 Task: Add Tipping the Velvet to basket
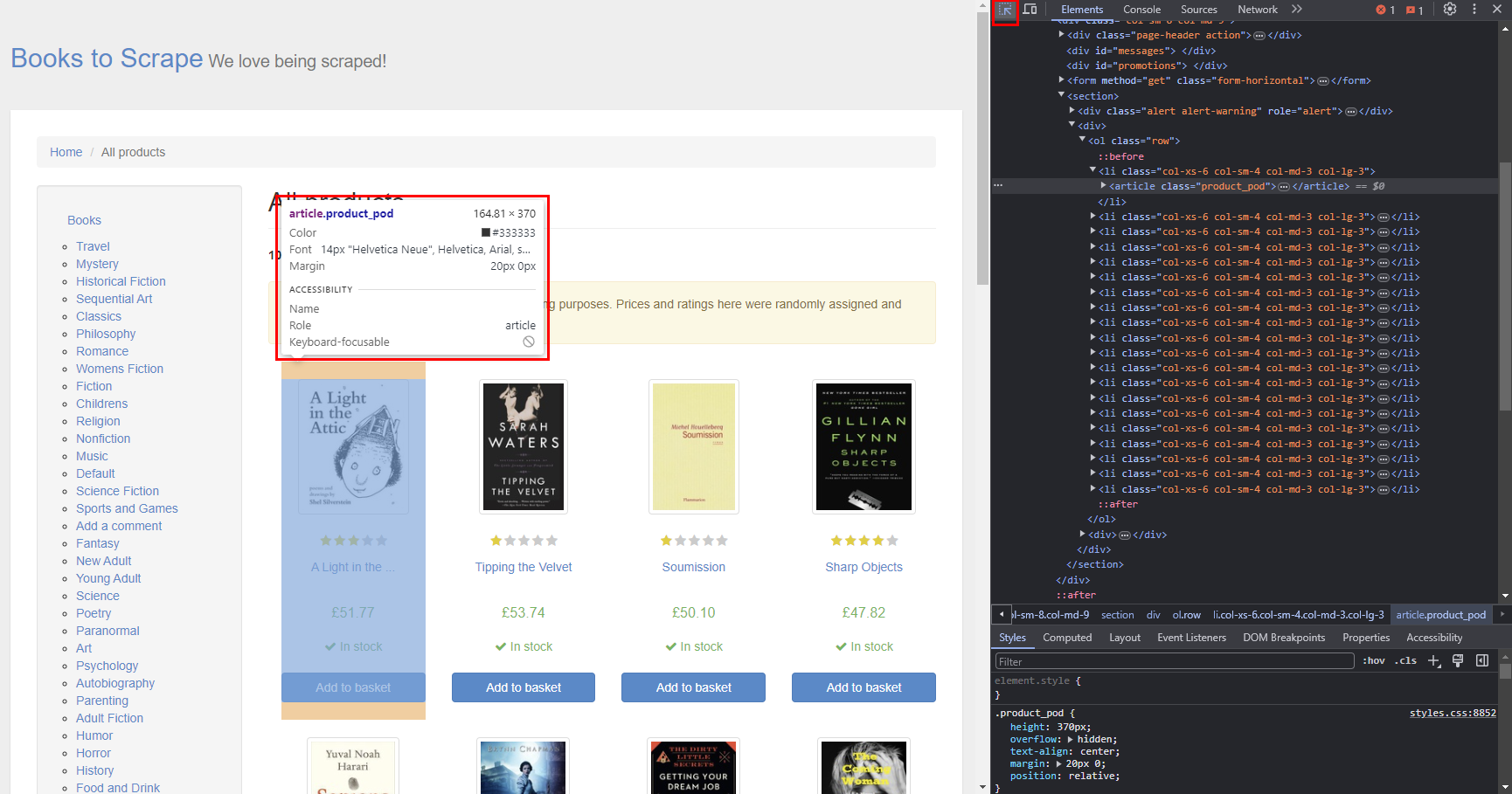tap(524, 687)
